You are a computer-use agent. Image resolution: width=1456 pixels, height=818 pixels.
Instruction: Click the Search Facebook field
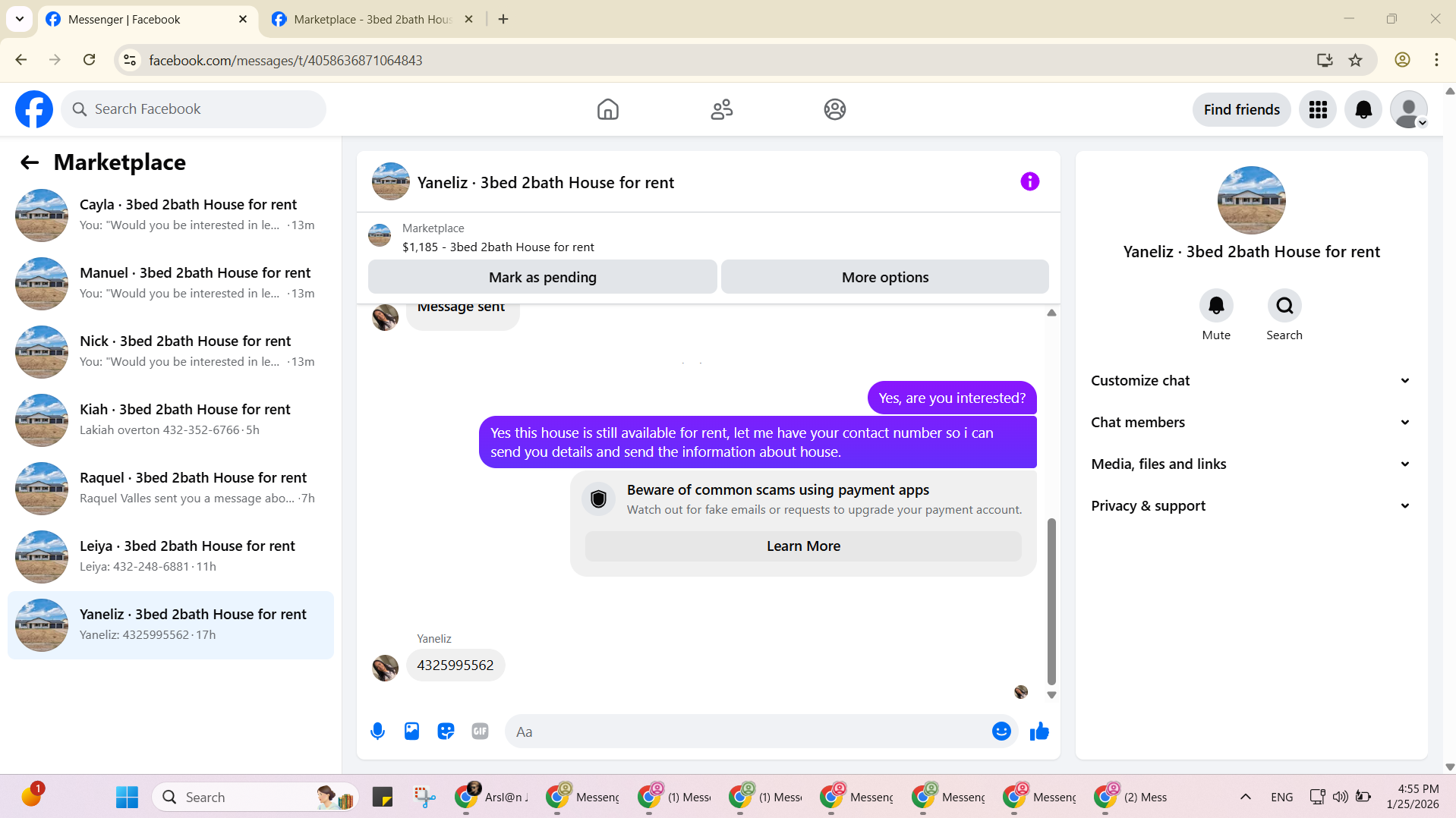click(x=194, y=109)
